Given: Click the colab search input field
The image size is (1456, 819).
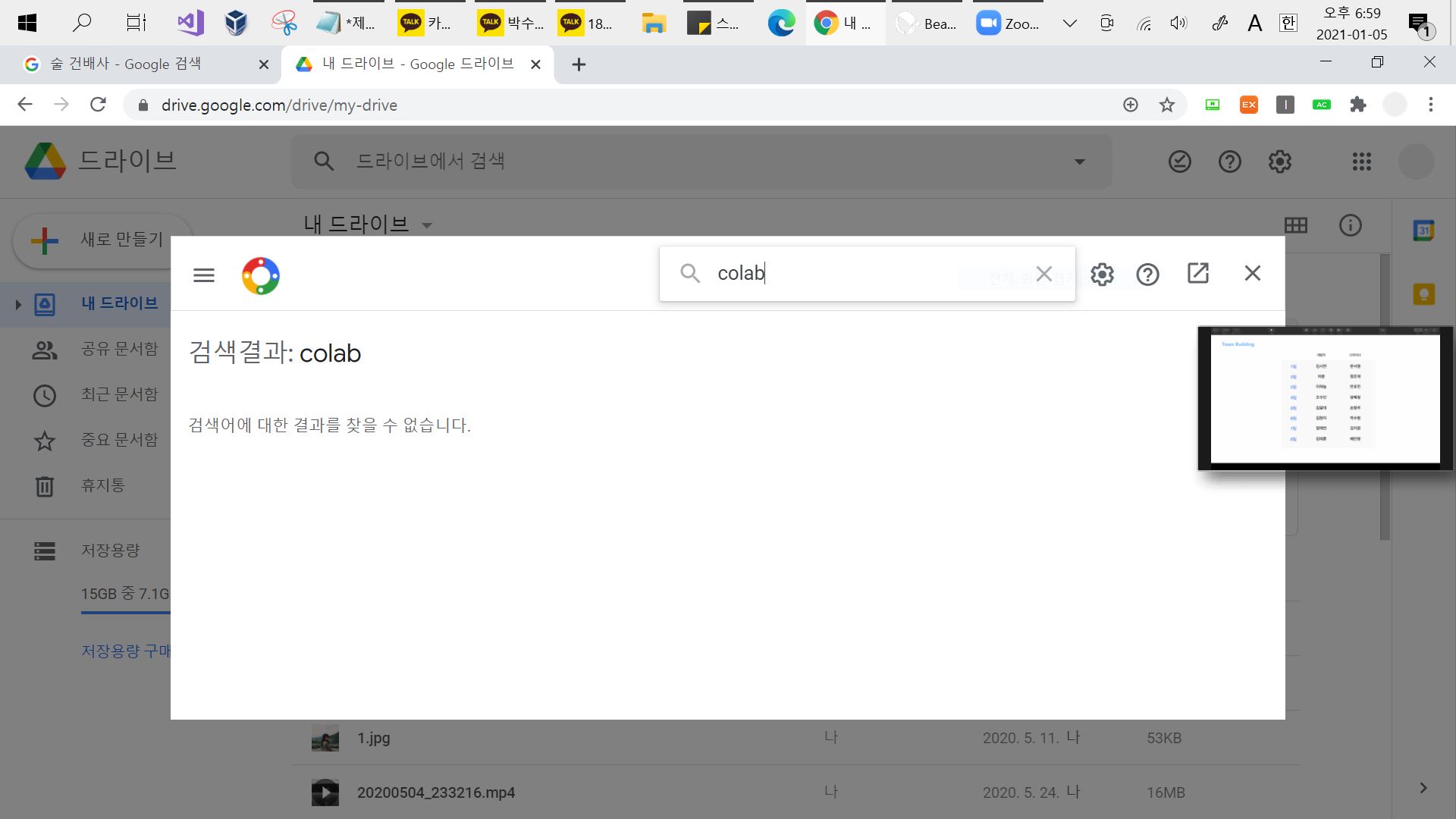Looking at the screenshot, I should [868, 274].
